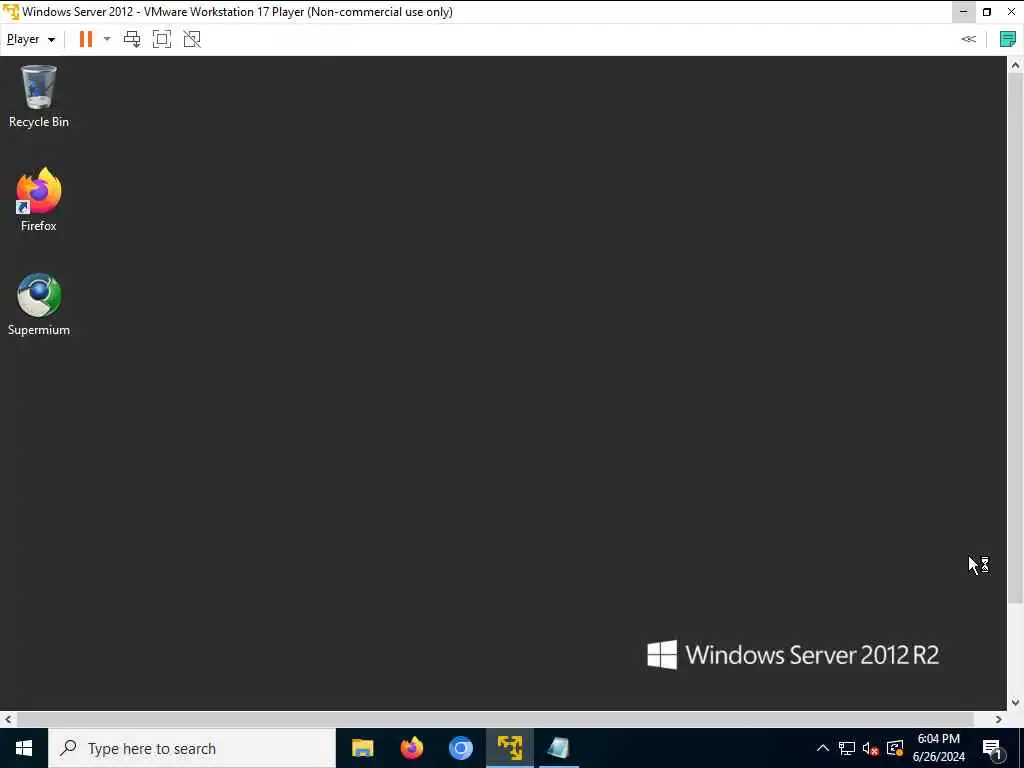Expand the power options dropdown arrow
The width and height of the screenshot is (1024, 768).
click(107, 39)
